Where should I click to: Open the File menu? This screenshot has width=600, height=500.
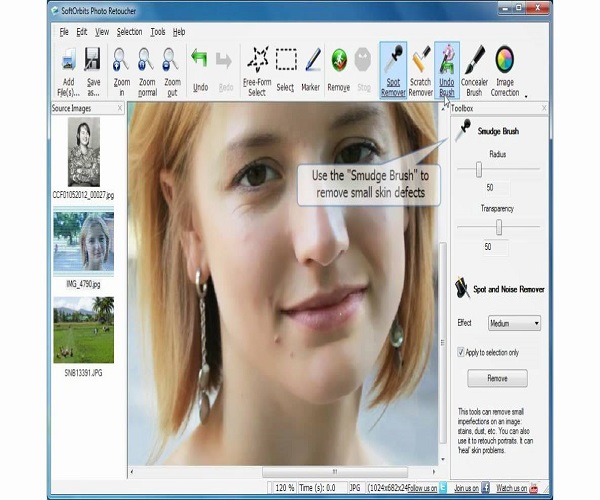click(64, 32)
